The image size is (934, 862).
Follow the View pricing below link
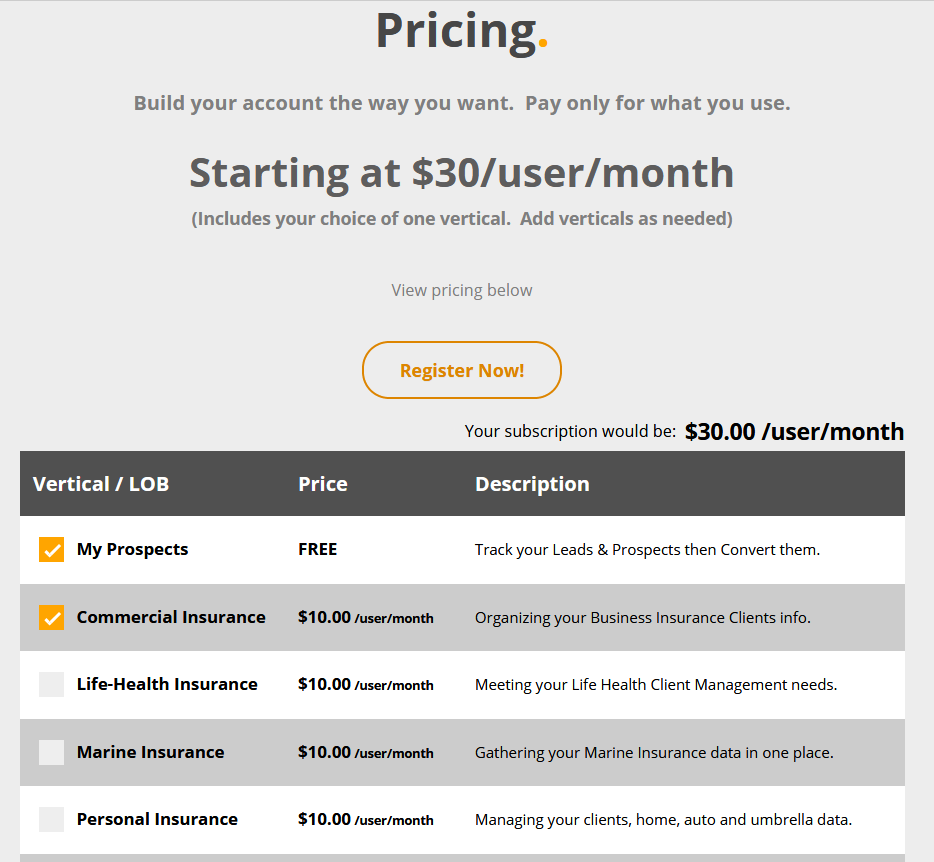tap(462, 290)
